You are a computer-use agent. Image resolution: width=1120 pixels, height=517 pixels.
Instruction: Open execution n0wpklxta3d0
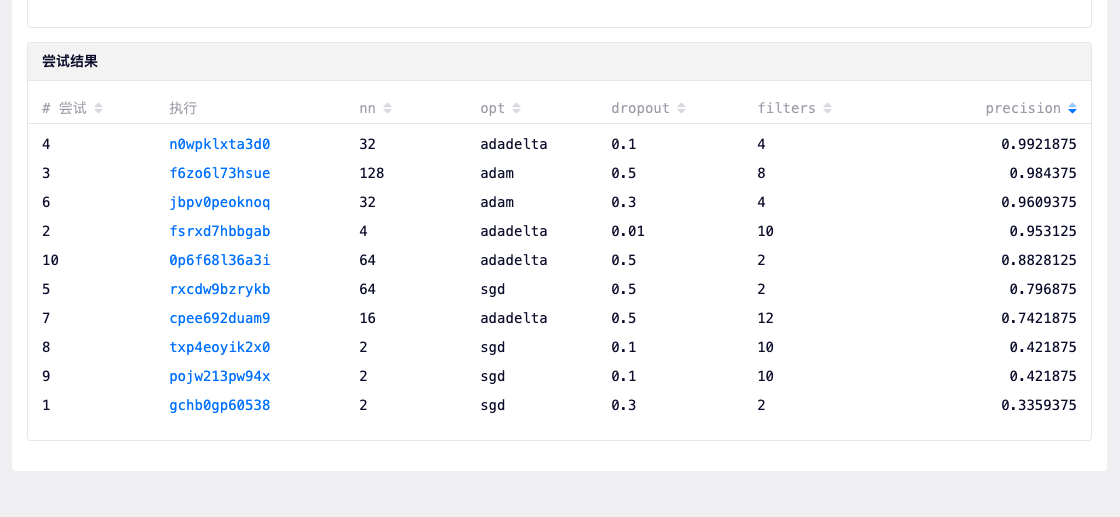(x=219, y=144)
